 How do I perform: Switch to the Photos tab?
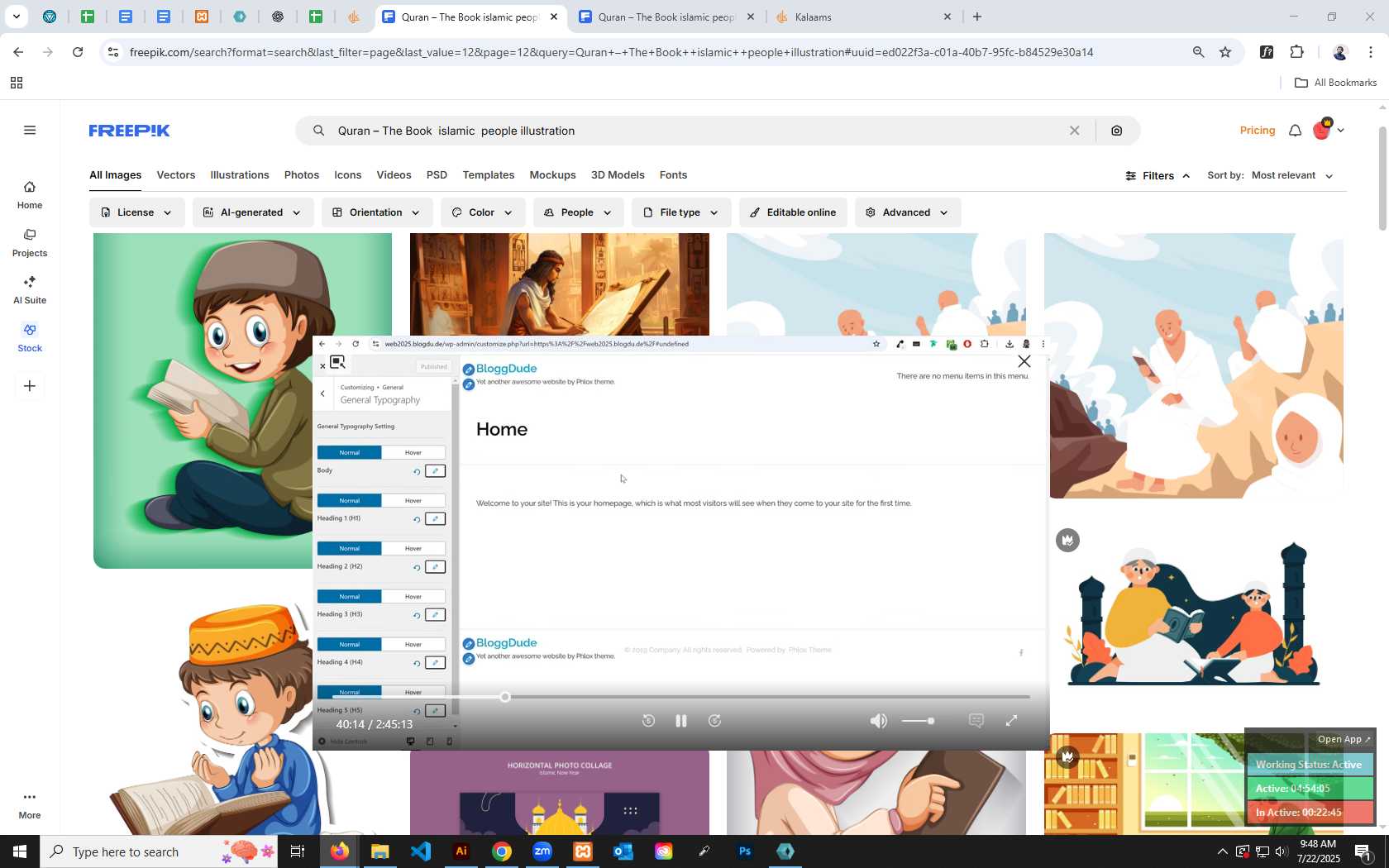click(302, 175)
